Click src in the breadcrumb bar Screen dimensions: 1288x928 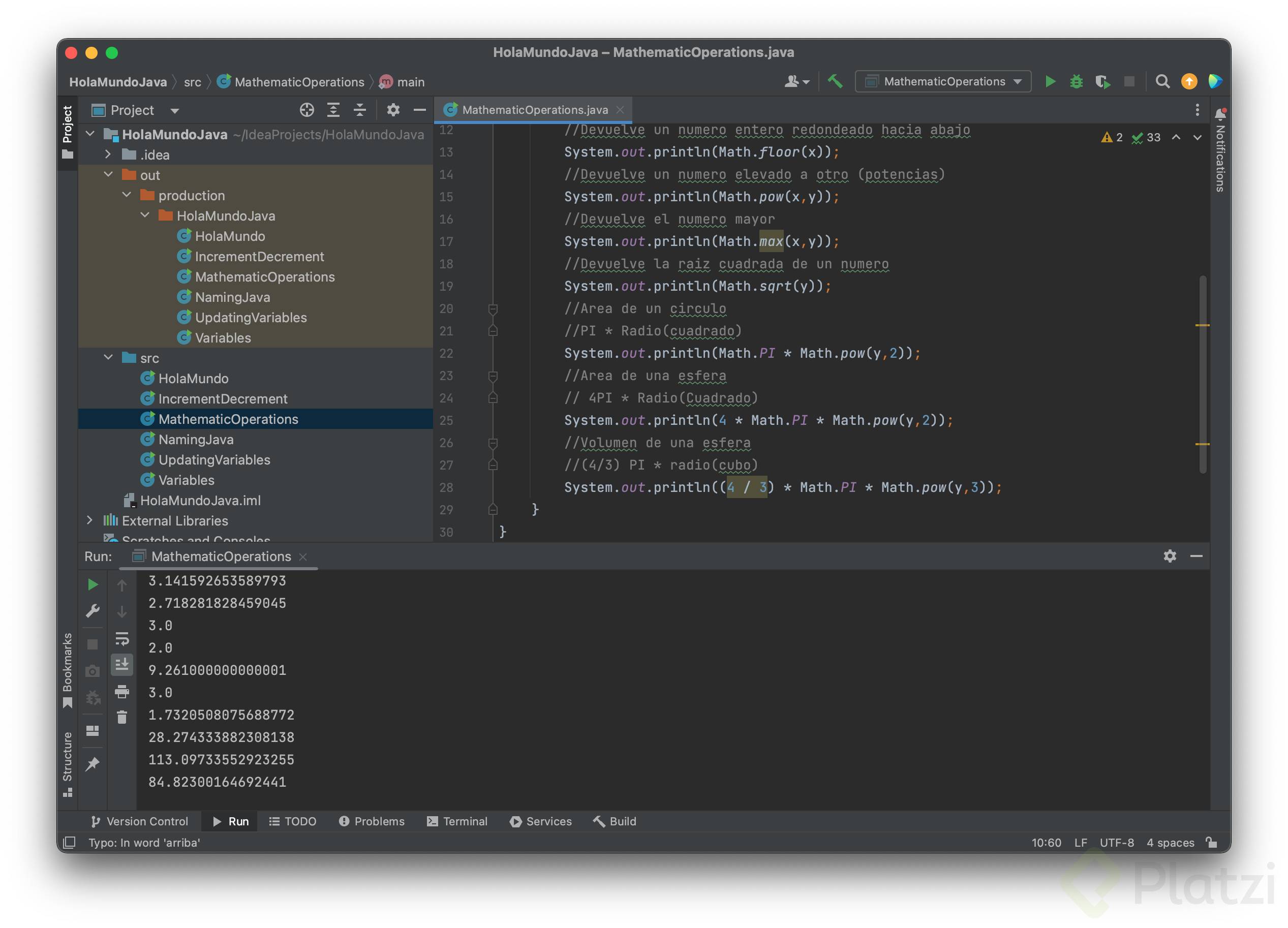click(193, 82)
